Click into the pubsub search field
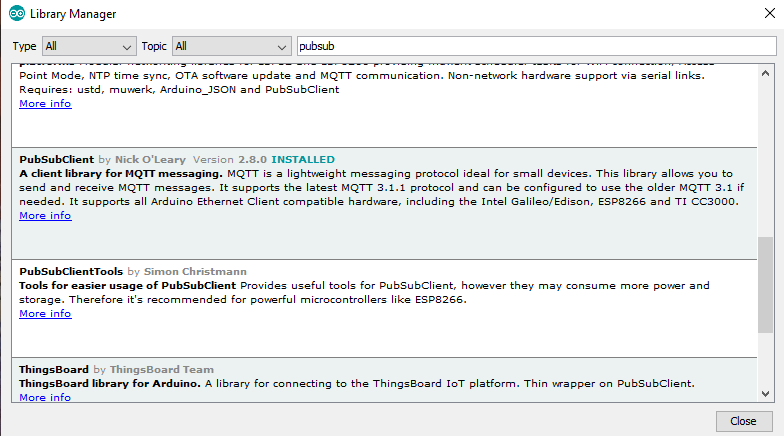 (x=536, y=46)
